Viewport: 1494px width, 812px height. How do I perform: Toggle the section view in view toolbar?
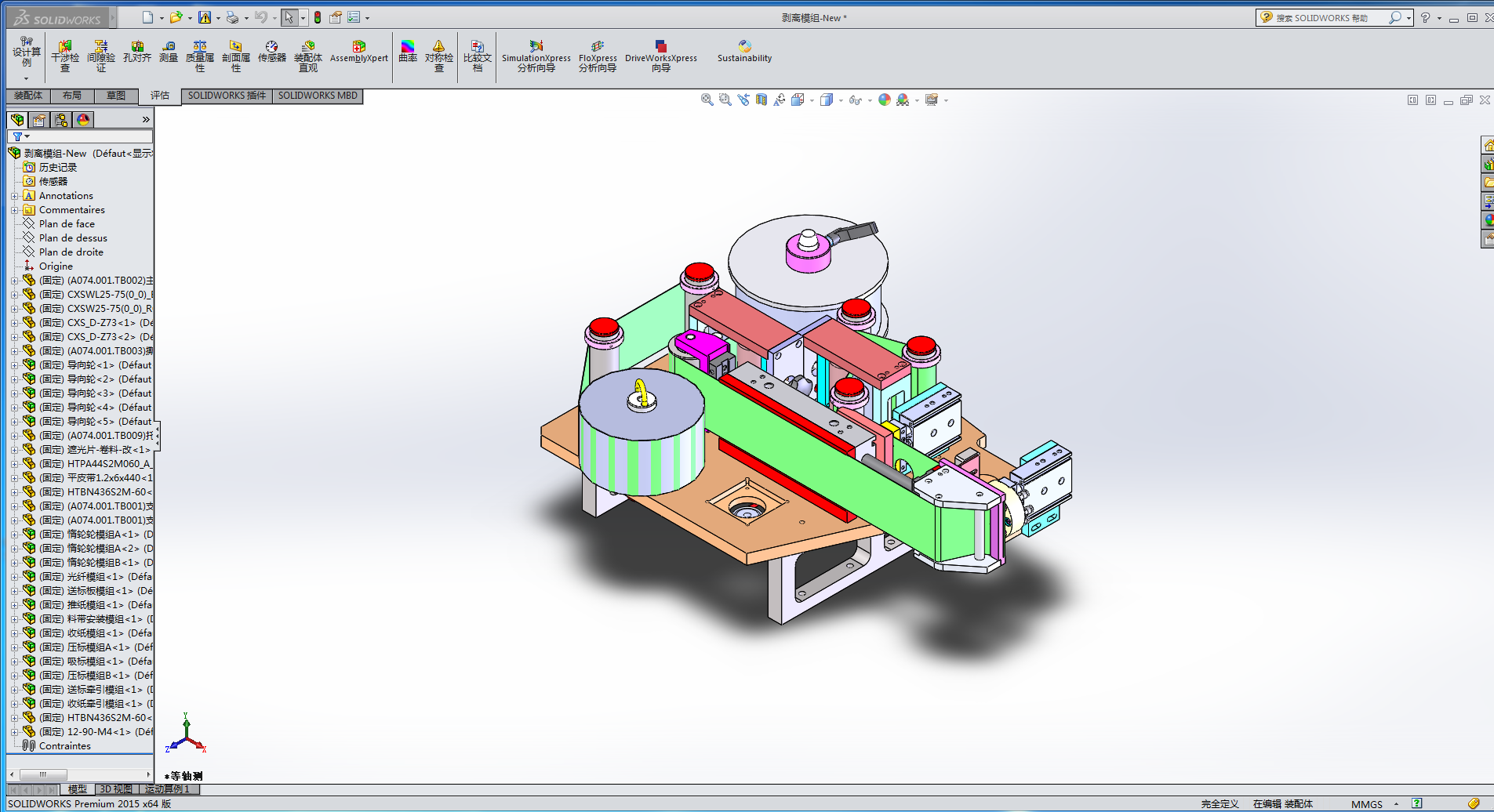[761, 100]
